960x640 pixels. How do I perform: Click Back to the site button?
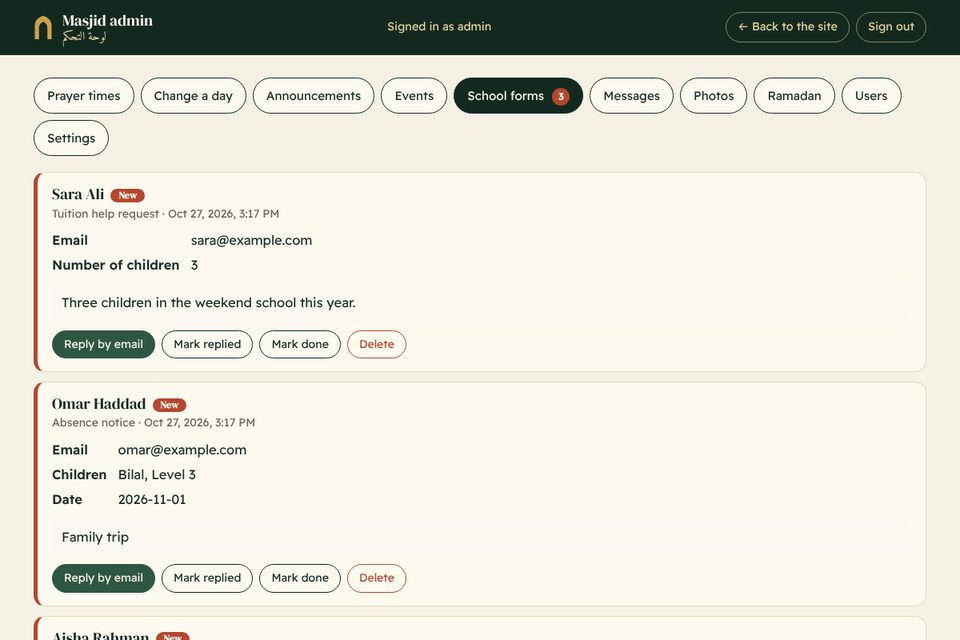(x=787, y=27)
